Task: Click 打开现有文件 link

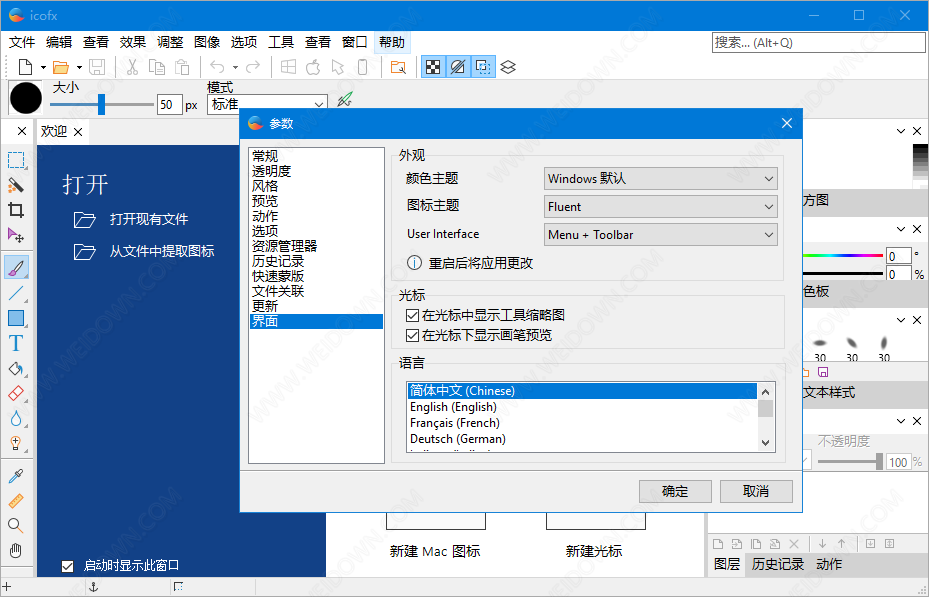Action: click(x=149, y=219)
